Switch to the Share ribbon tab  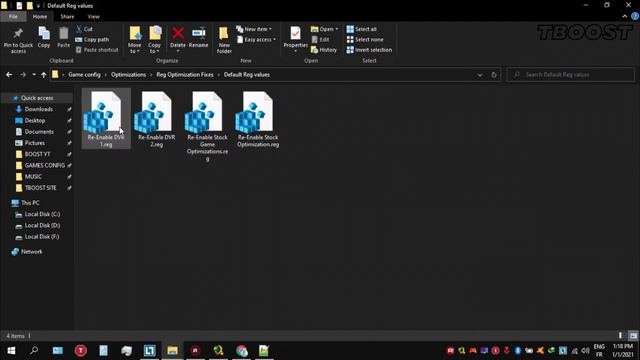pos(67,17)
